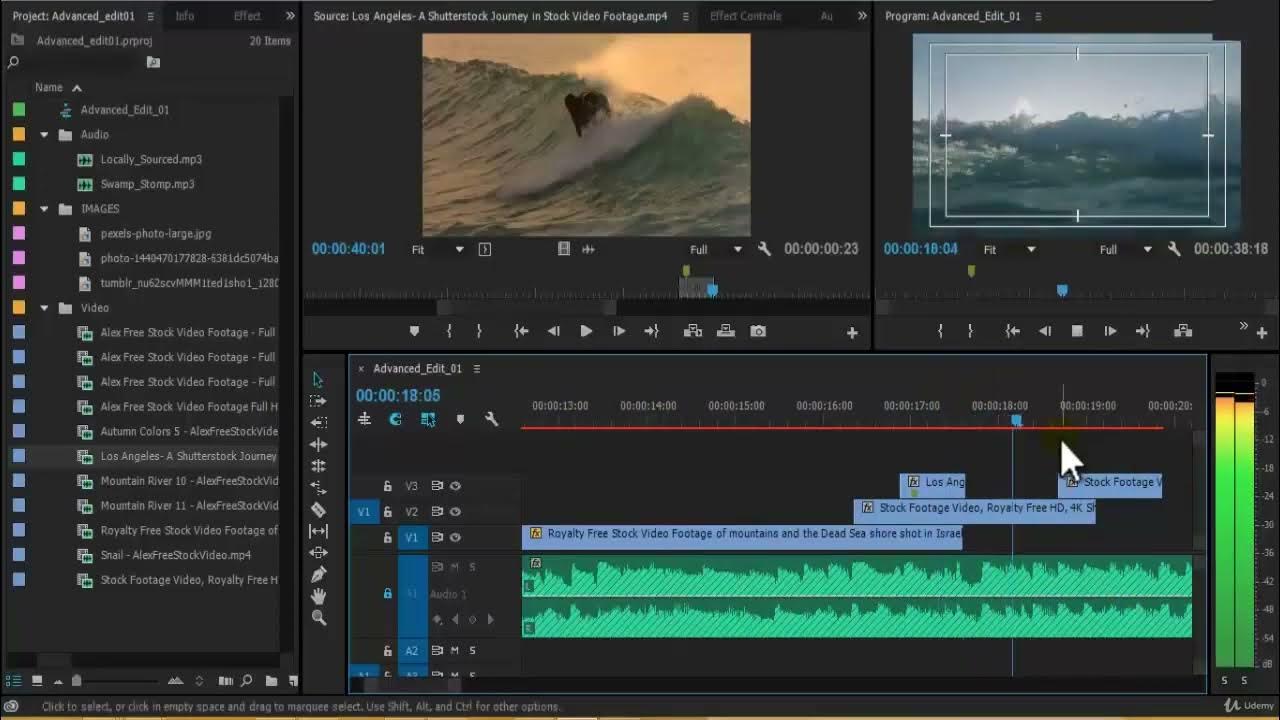The height and width of the screenshot is (720, 1280).
Task: Click Mark Out in the Program monitor
Action: click(970, 331)
